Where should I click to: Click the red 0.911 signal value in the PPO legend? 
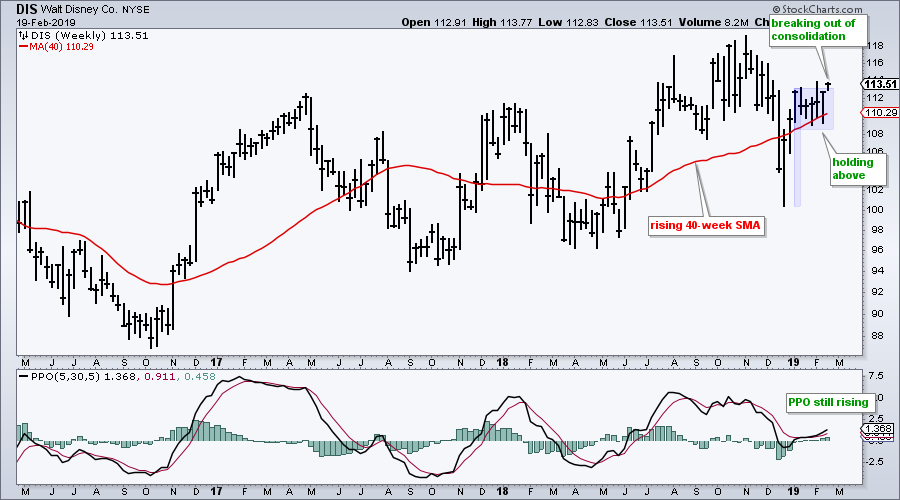point(156,377)
